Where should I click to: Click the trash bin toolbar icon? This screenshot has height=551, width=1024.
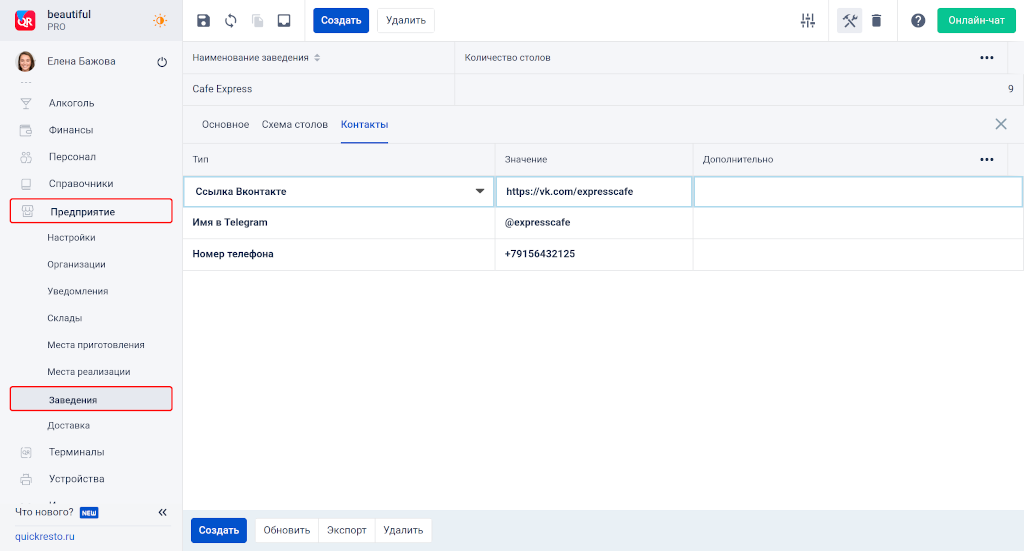pyautogui.click(x=876, y=20)
